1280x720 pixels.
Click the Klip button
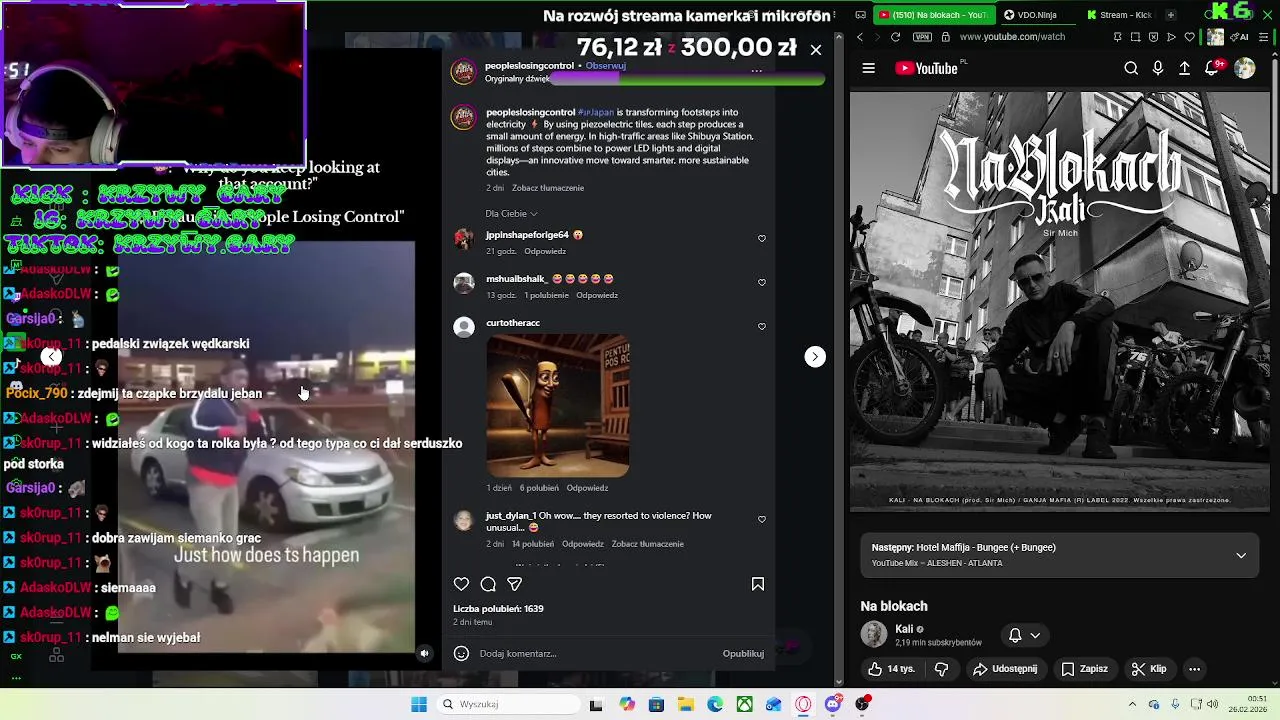tap(1149, 669)
